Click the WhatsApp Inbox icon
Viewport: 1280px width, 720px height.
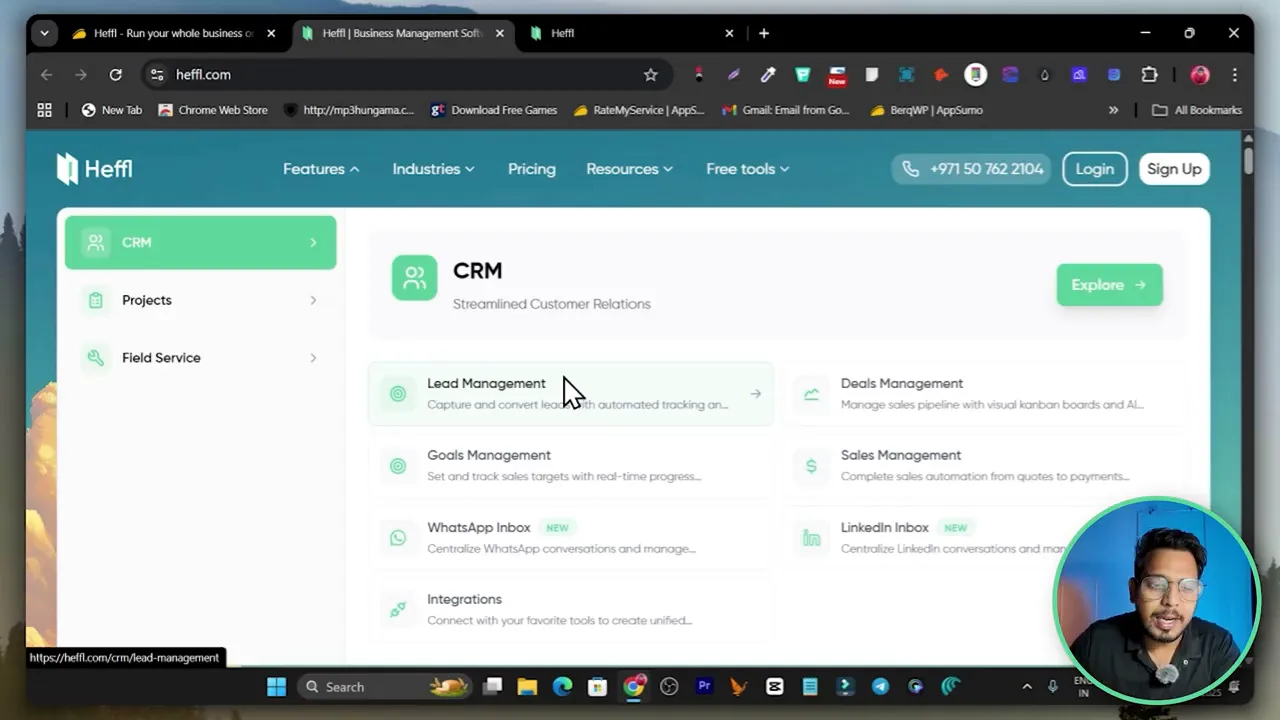click(399, 537)
